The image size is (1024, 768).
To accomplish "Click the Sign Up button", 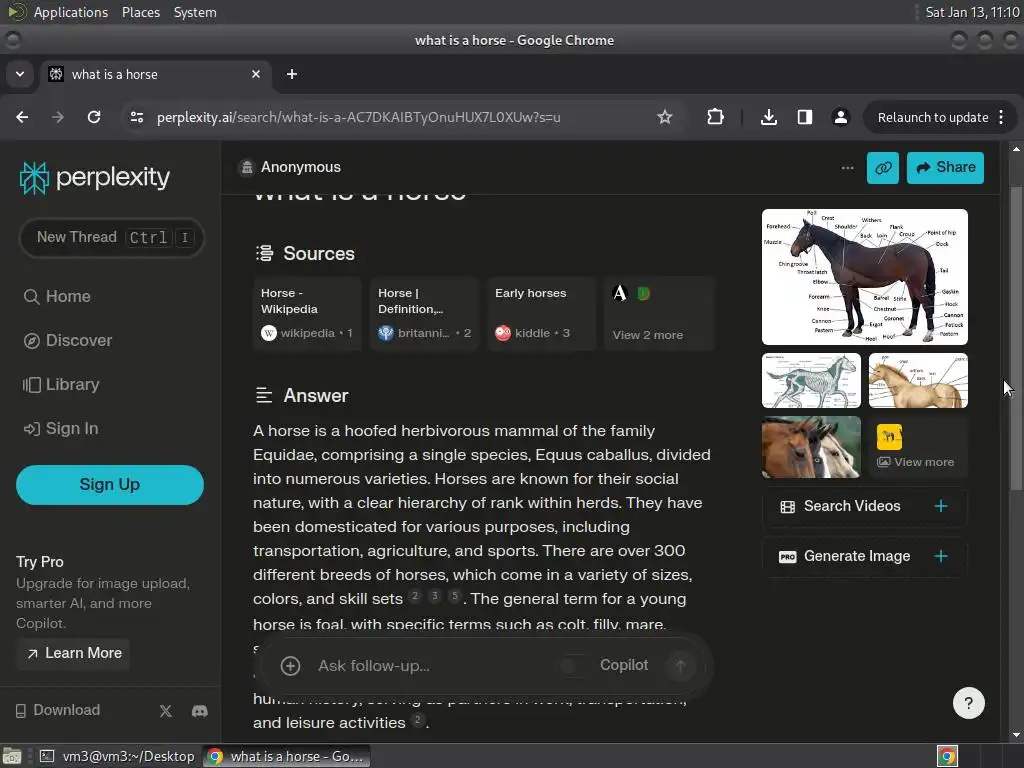I will click(110, 485).
